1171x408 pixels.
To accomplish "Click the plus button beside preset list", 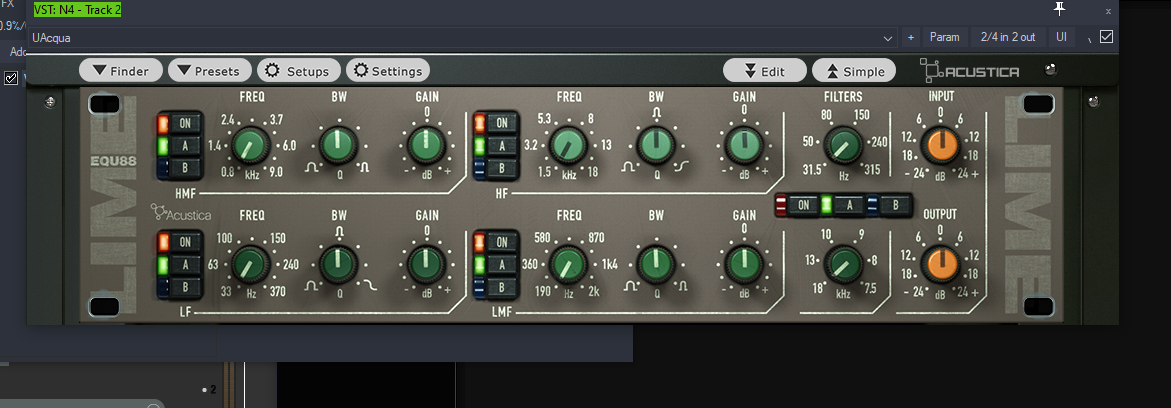I will pyautogui.click(x=910, y=37).
